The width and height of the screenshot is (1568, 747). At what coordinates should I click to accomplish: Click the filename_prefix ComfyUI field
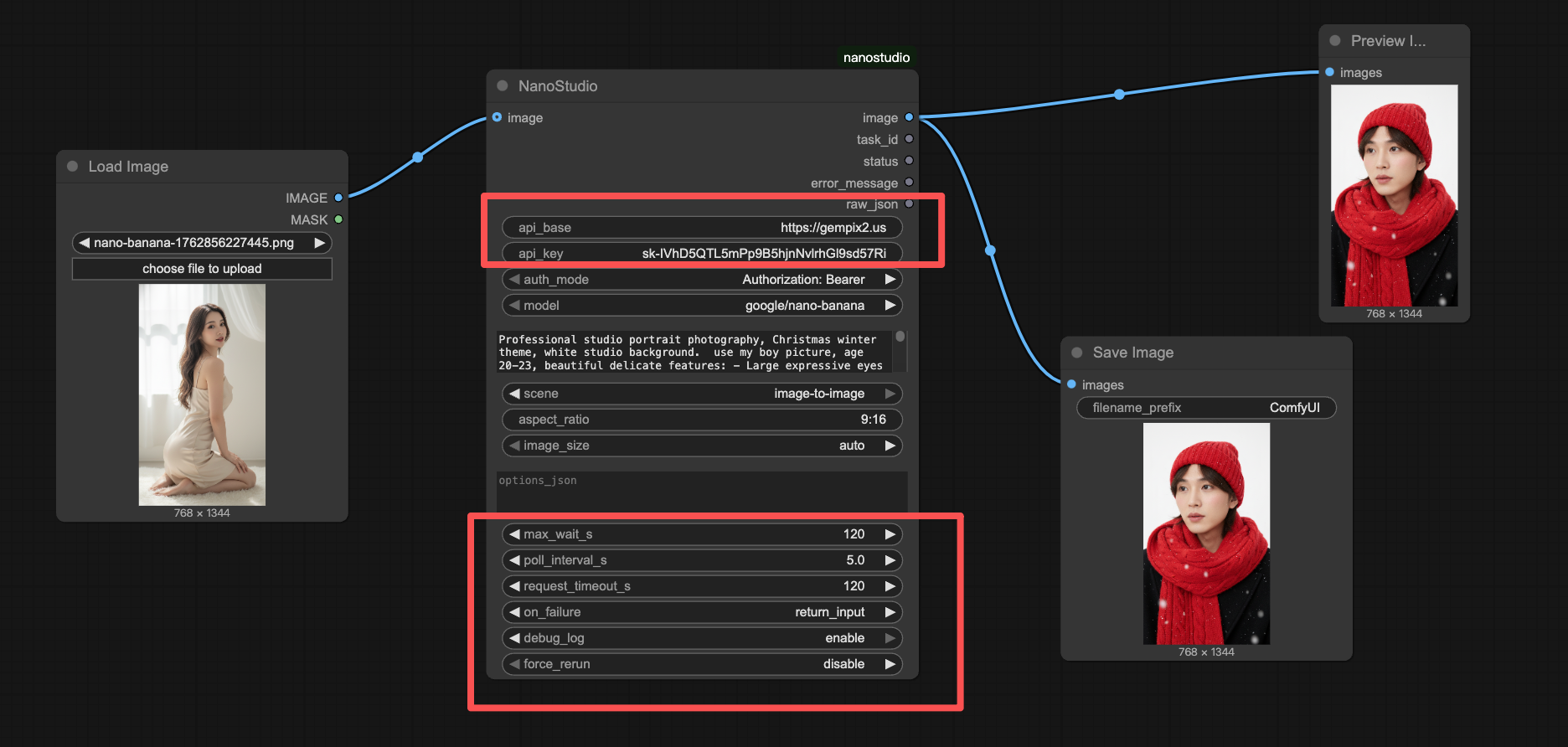coord(1206,408)
